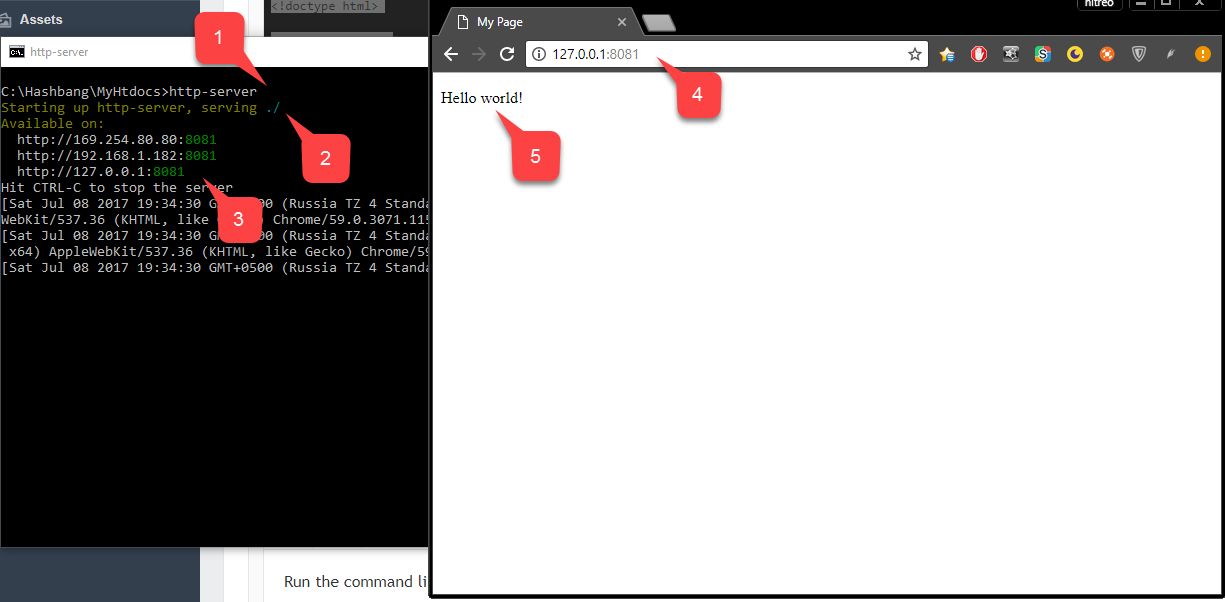This screenshot has width=1225, height=602.
Task: Open the Session Buddy "S" extension icon
Action: click(x=1042, y=54)
